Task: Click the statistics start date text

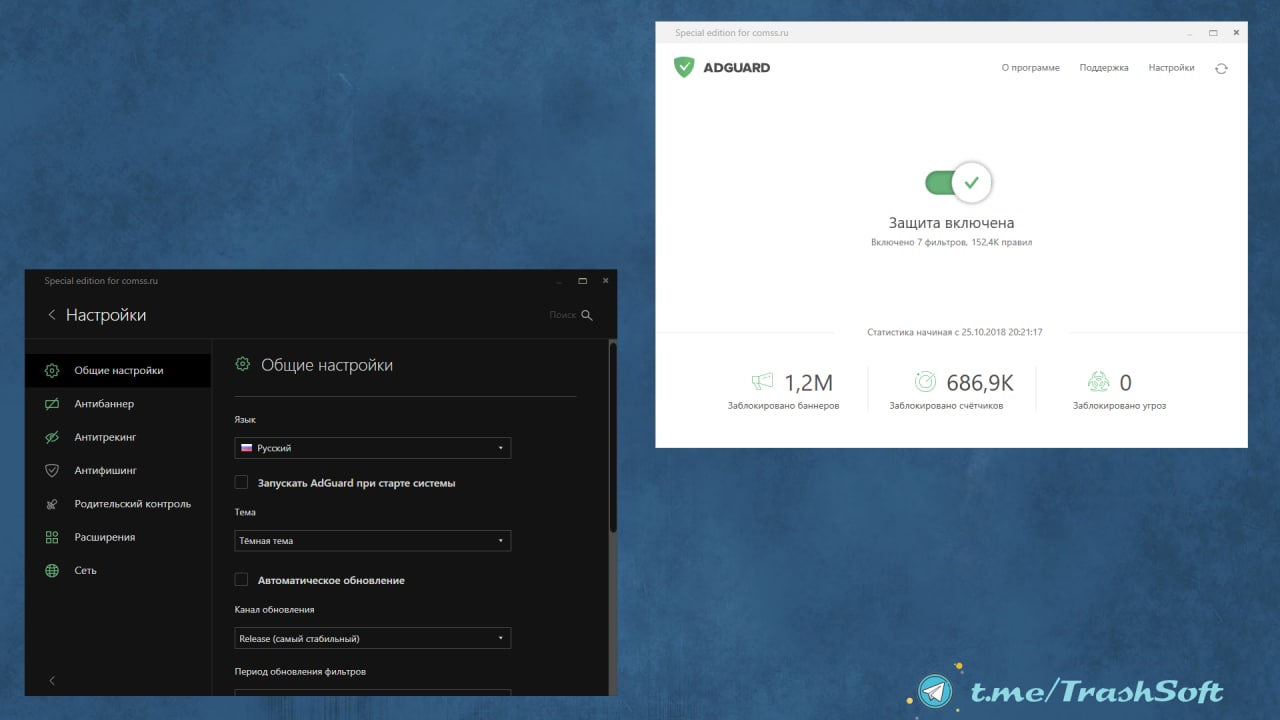Action: [954, 332]
